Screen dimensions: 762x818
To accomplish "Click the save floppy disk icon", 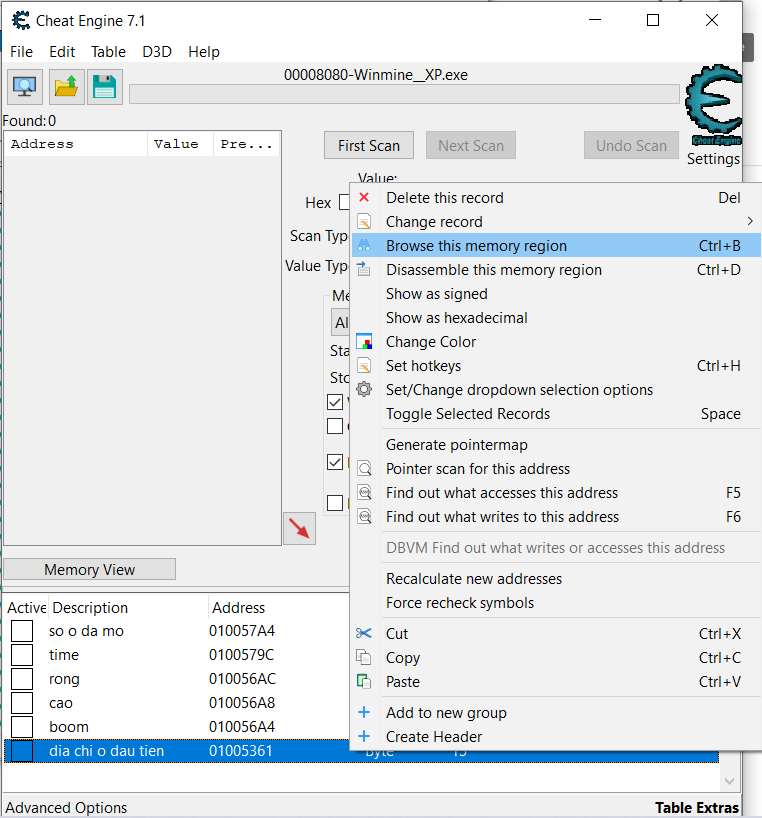I will coord(104,87).
